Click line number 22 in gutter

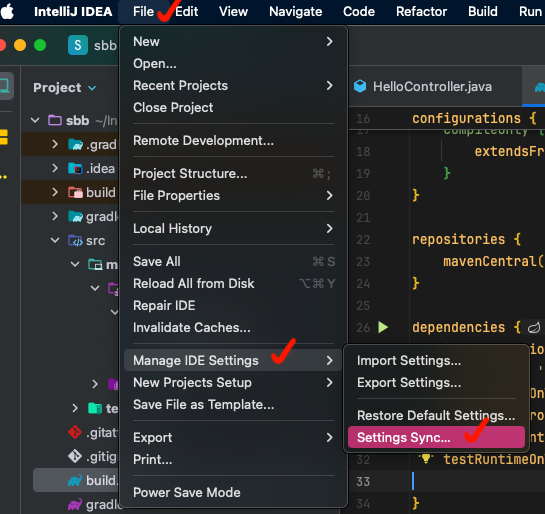coord(363,239)
